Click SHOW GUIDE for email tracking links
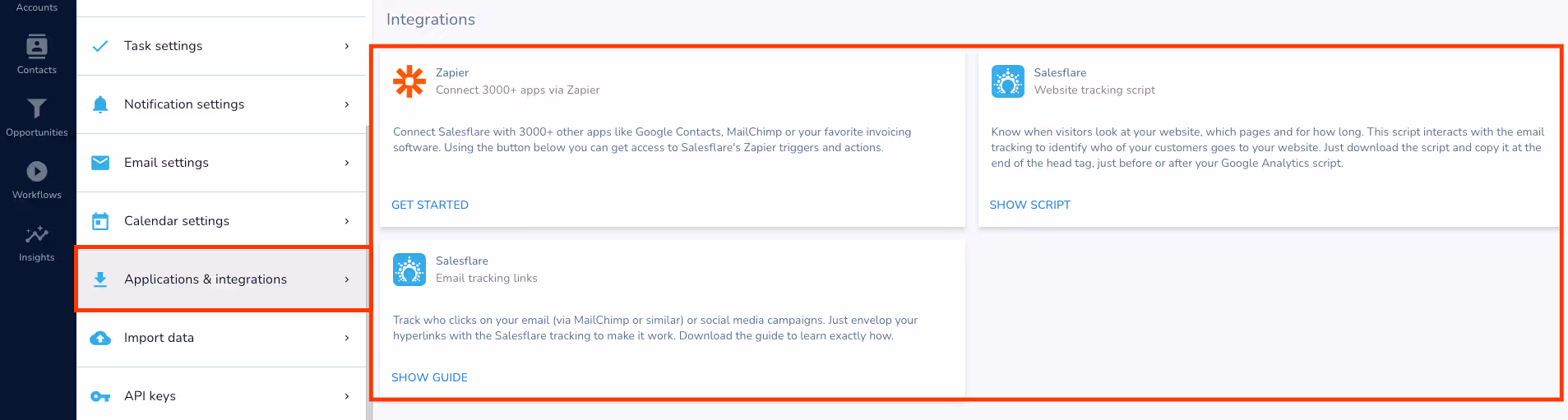1568x420 pixels. coord(429,377)
